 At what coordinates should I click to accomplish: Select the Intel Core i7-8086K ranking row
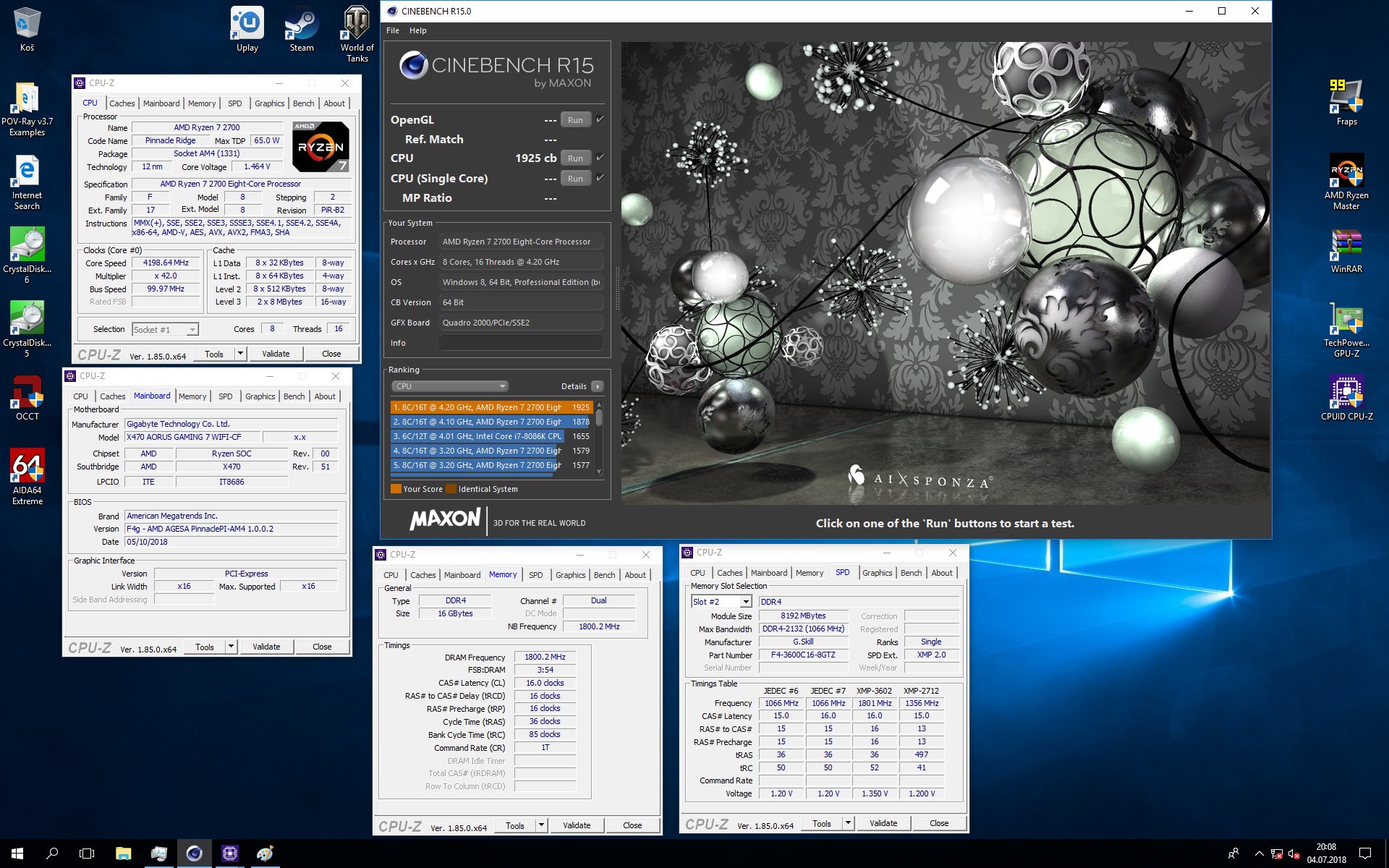tap(492, 436)
